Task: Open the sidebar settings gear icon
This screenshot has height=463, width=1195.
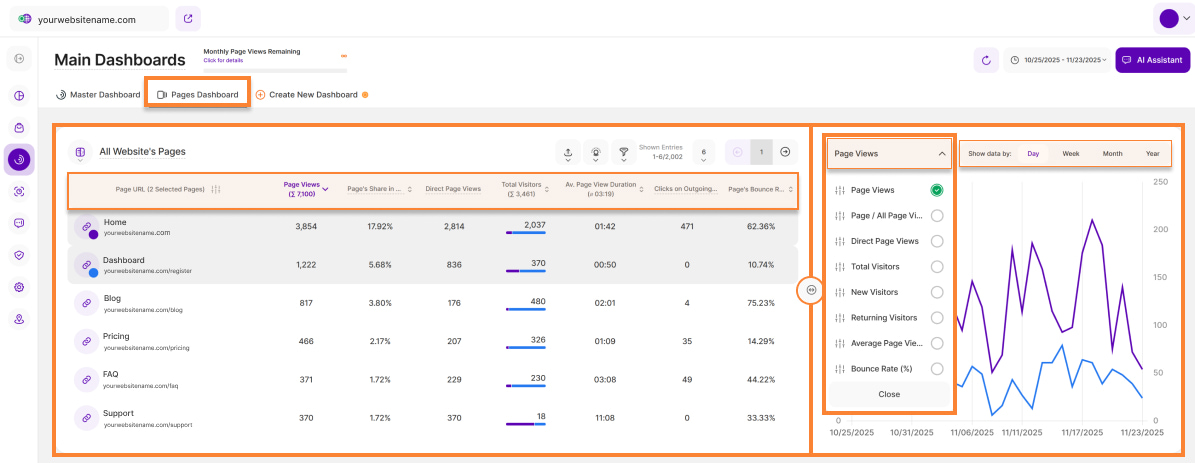Action: click(x=19, y=287)
